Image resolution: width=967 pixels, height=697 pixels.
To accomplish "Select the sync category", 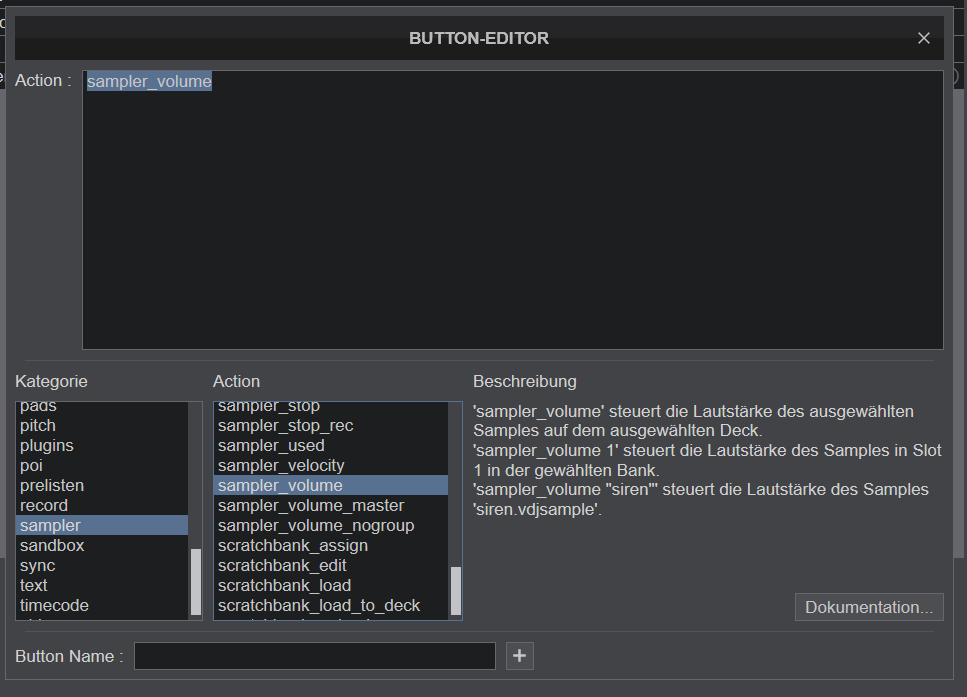I will (102, 565).
